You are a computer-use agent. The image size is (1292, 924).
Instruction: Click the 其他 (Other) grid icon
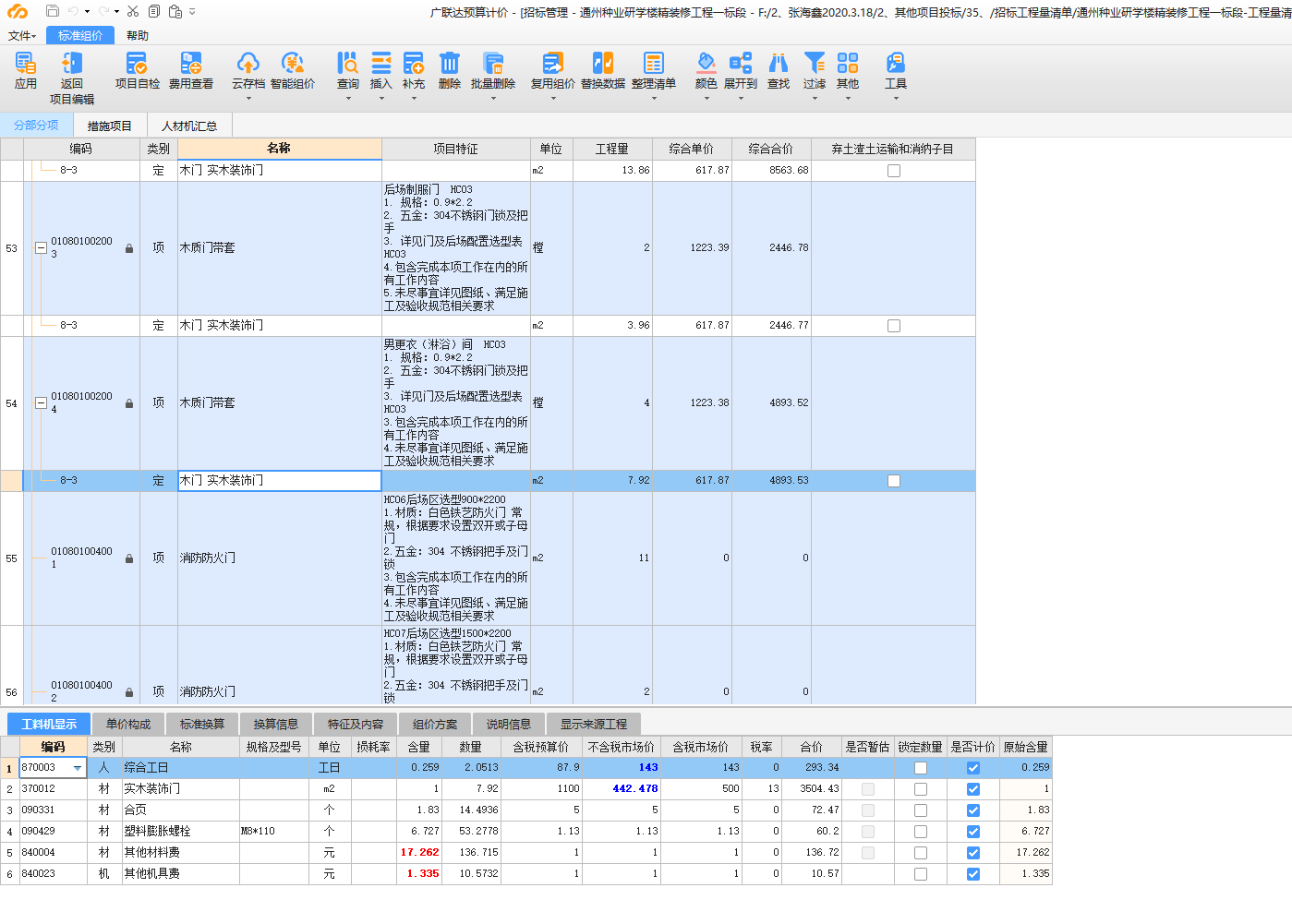pyautogui.click(x=848, y=63)
